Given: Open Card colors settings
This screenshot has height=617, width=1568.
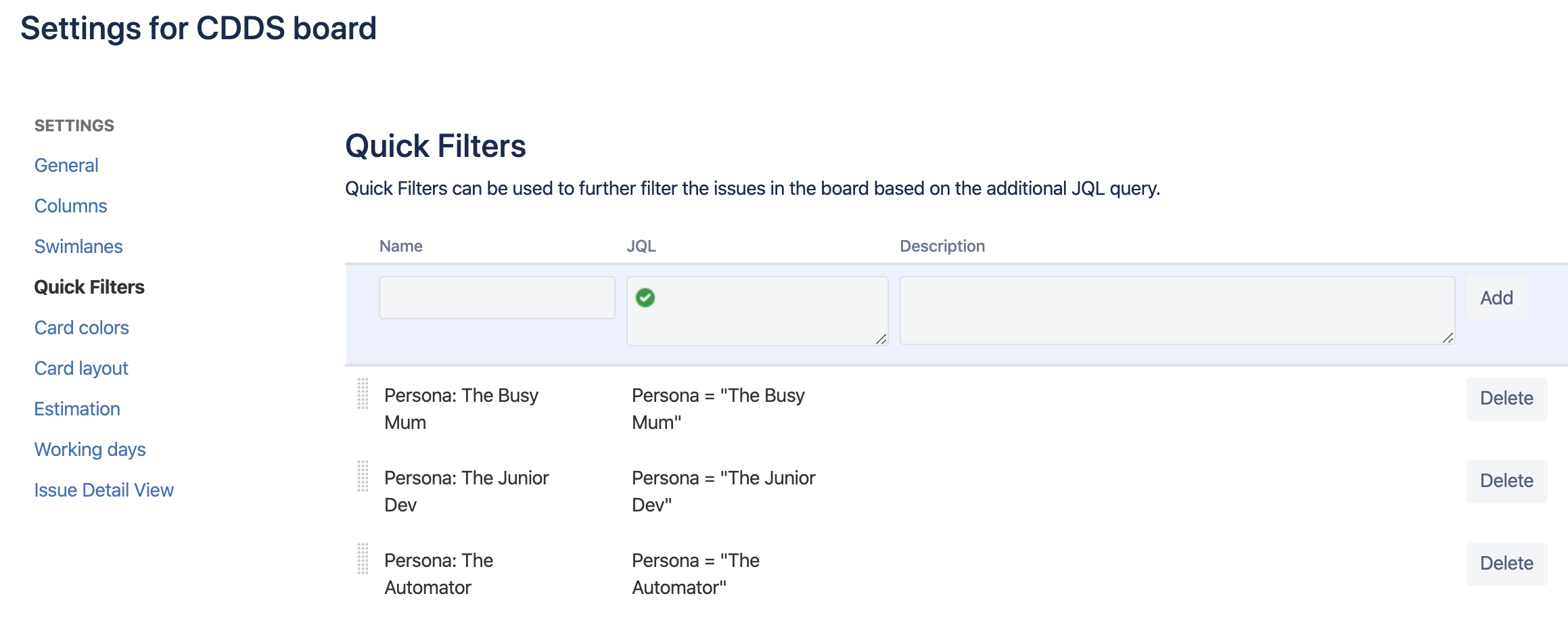Looking at the screenshot, I should point(81,327).
